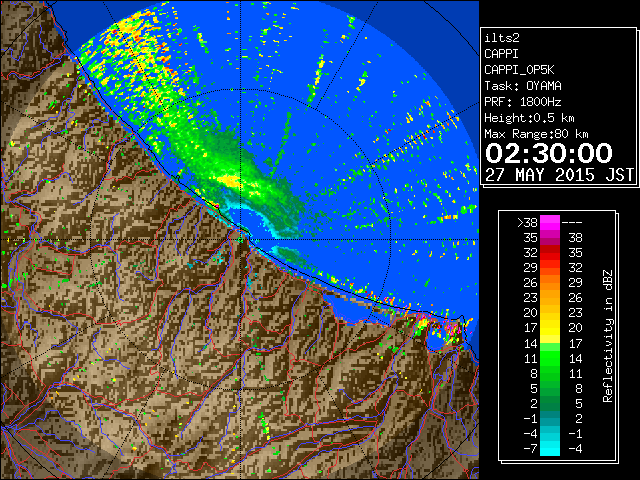Select the "27 MAY 2015 JST" date
The height and width of the screenshot is (480, 640).
coord(560,175)
